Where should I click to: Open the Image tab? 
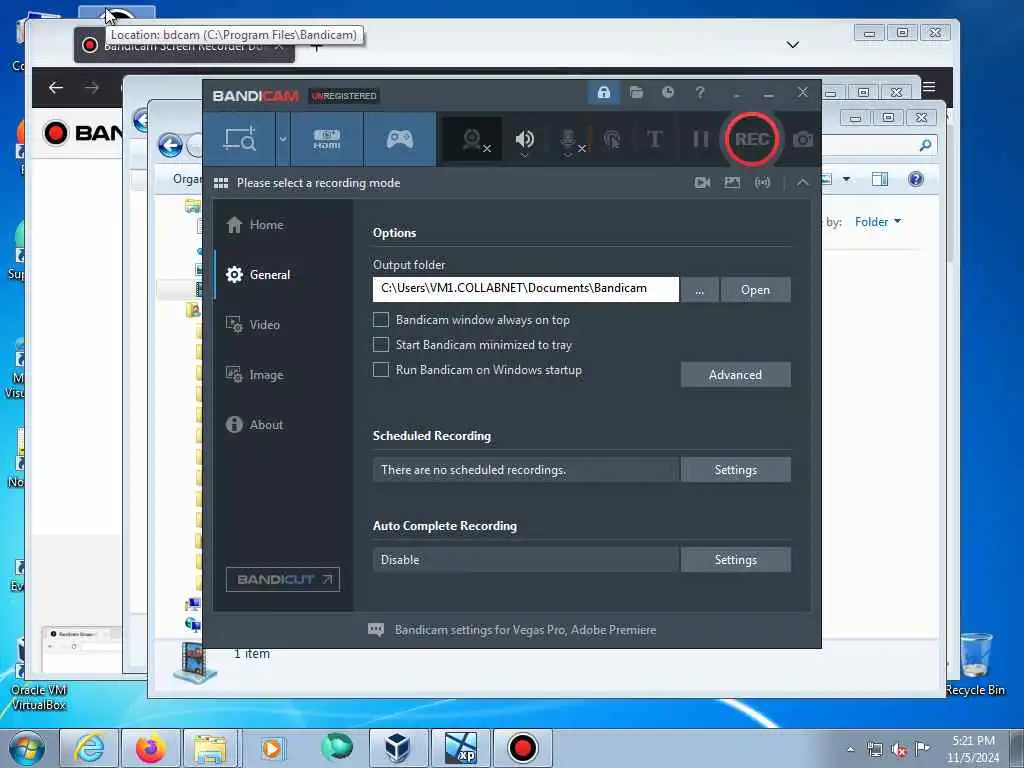tap(254, 374)
